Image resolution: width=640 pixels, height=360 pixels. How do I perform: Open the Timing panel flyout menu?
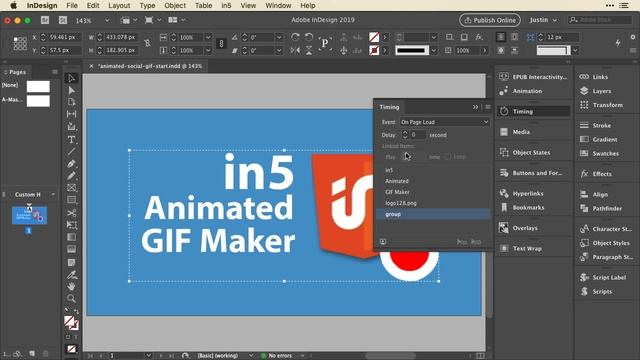point(488,107)
